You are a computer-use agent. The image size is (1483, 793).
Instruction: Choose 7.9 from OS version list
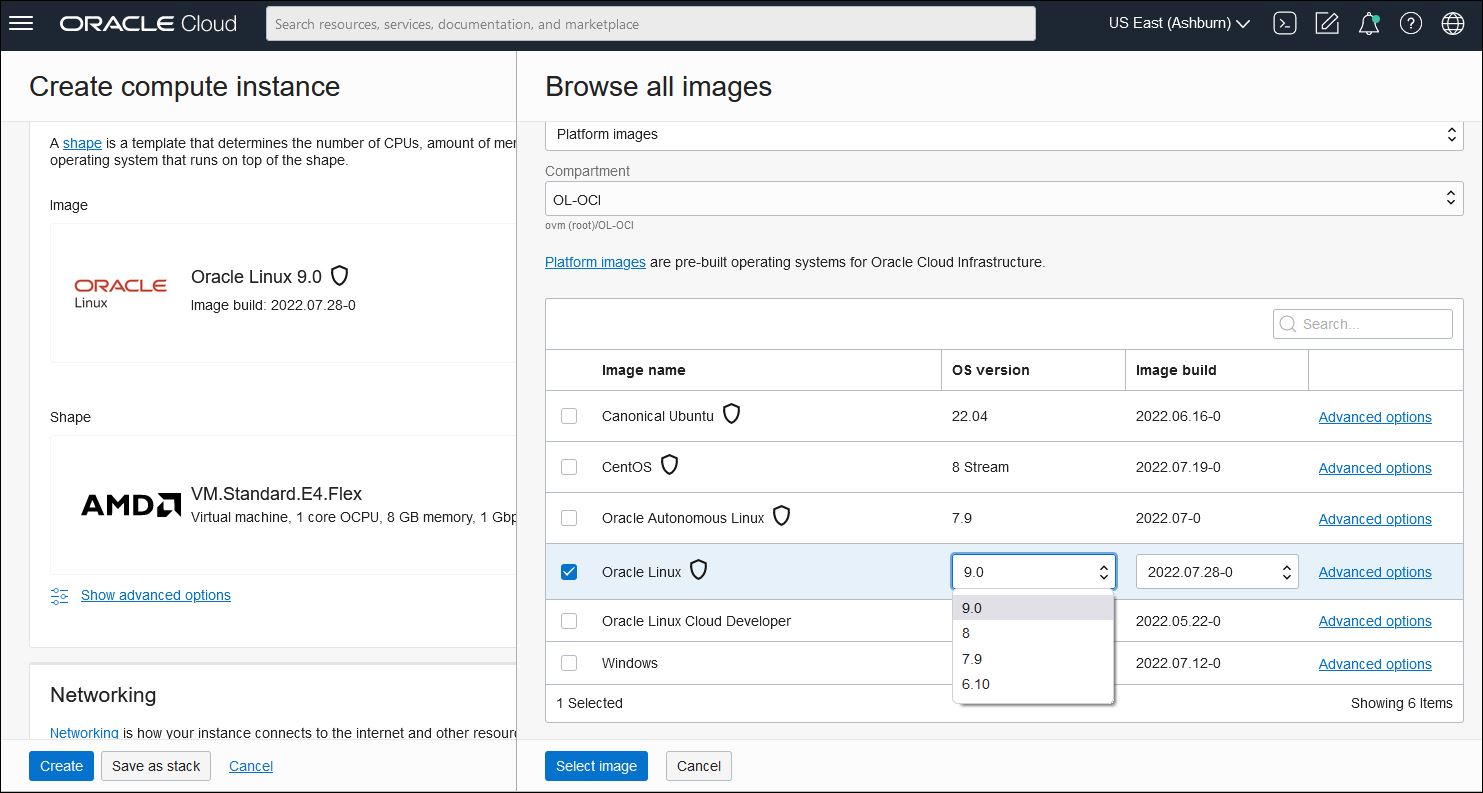972,659
